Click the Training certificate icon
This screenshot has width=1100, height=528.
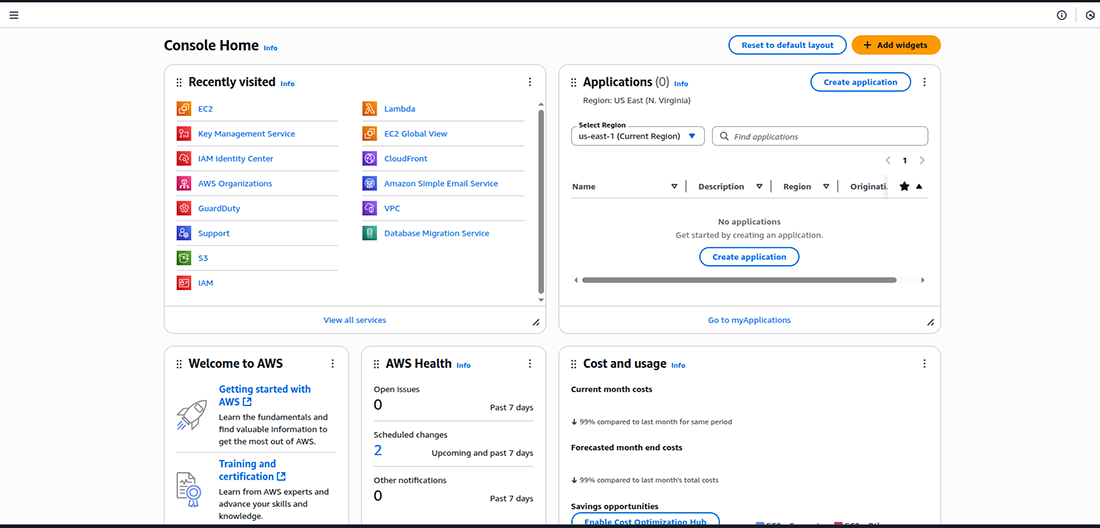coord(189,489)
